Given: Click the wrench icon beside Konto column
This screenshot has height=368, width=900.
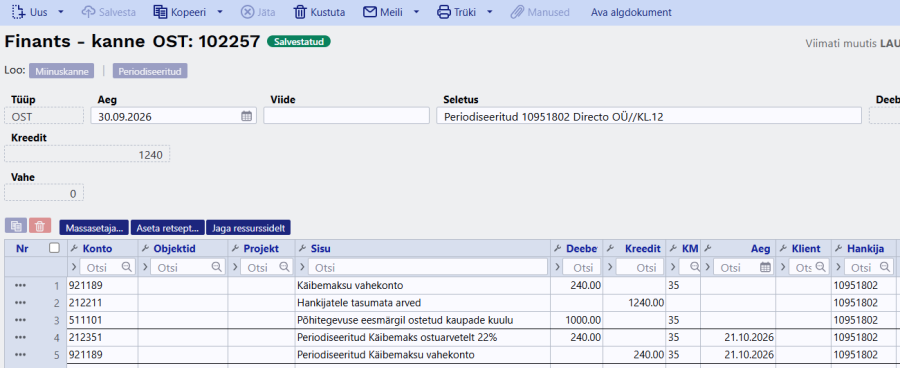Looking at the screenshot, I should (x=73, y=249).
